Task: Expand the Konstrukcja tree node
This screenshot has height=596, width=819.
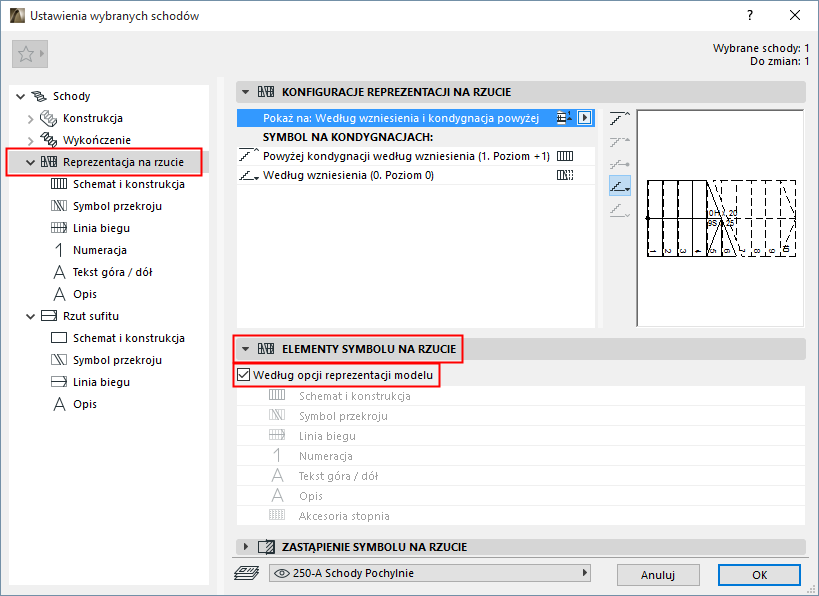Action: [30, 119]
